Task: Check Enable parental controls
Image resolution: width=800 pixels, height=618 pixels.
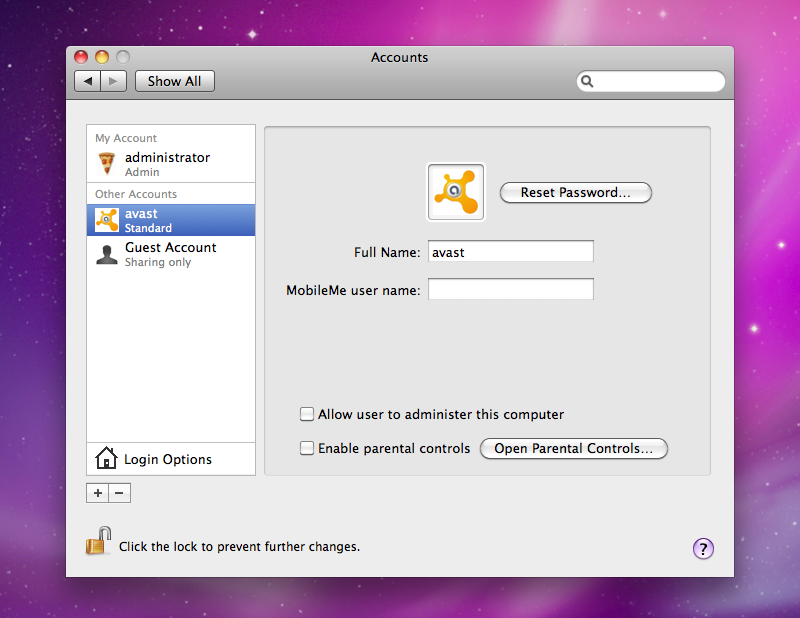Action: coord(307,448)
